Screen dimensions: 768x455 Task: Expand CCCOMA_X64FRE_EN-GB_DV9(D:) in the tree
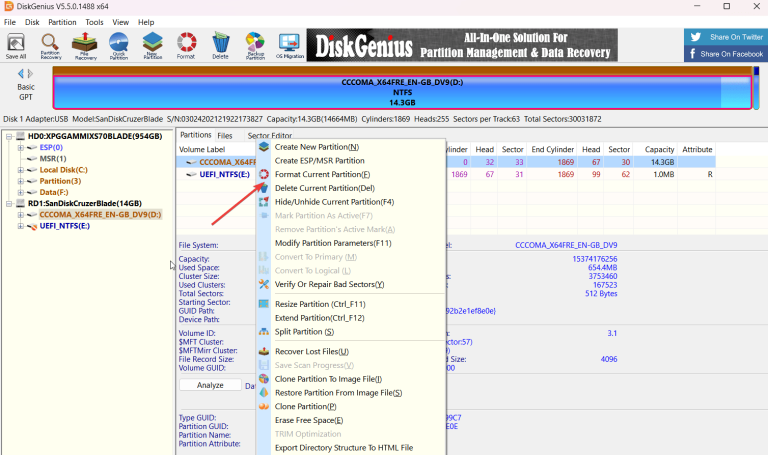pyautogui.click(x=21, y=215)
